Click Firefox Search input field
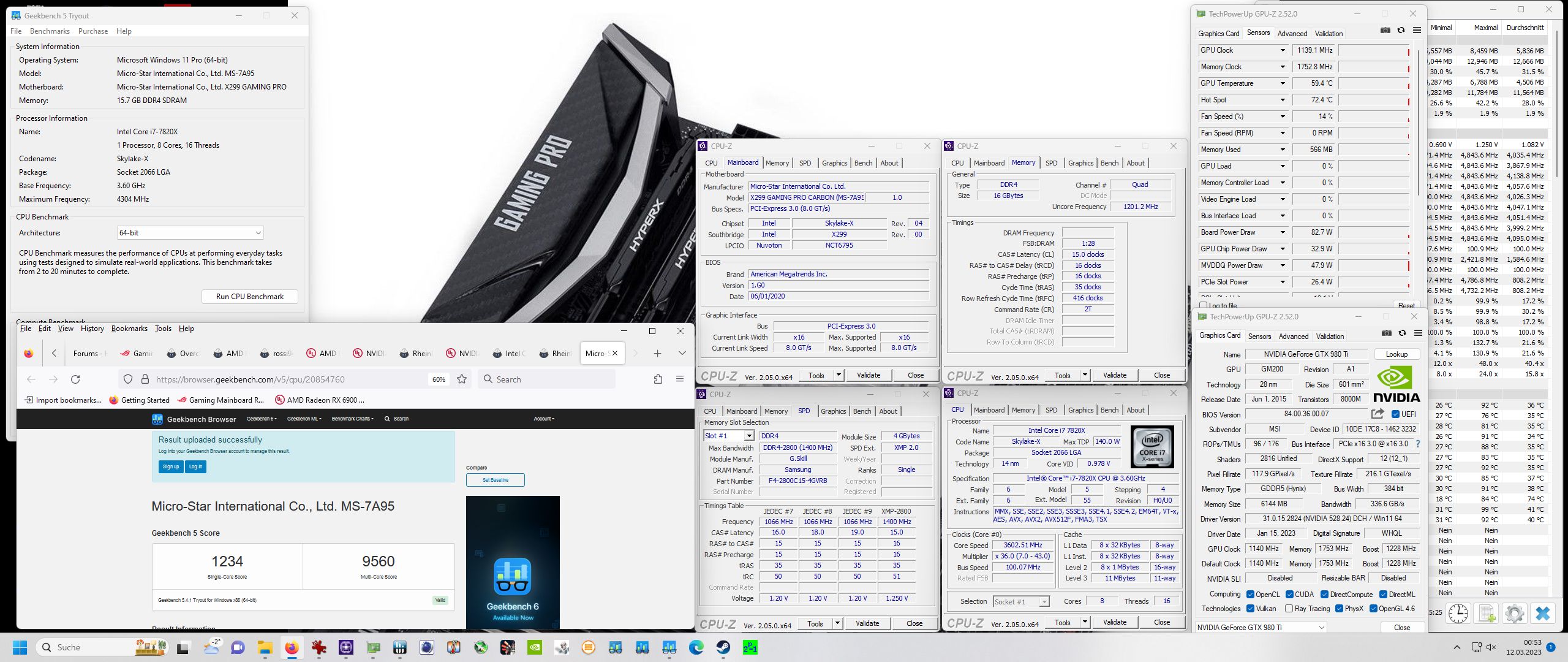Viewport: 1568px width, 662px height. pyautogui.click(x=546, y=379)
